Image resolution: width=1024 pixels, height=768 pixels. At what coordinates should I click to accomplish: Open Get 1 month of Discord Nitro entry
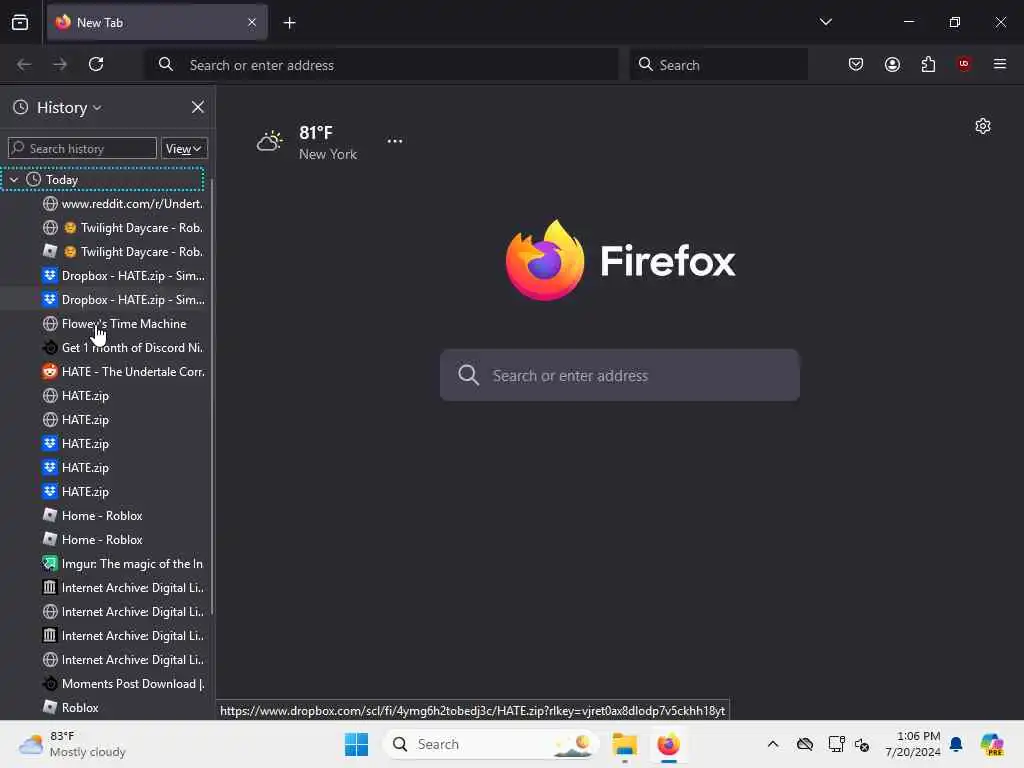(123, 347)
